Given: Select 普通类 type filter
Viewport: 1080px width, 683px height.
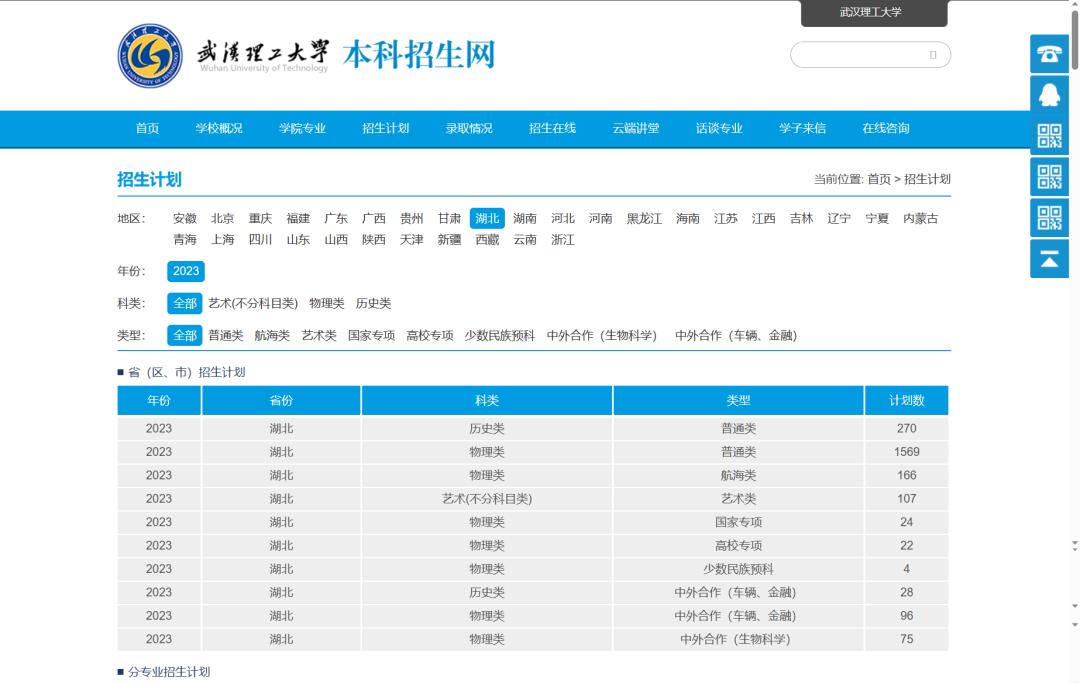Looking at the screenshot, I should pos(226,336).
